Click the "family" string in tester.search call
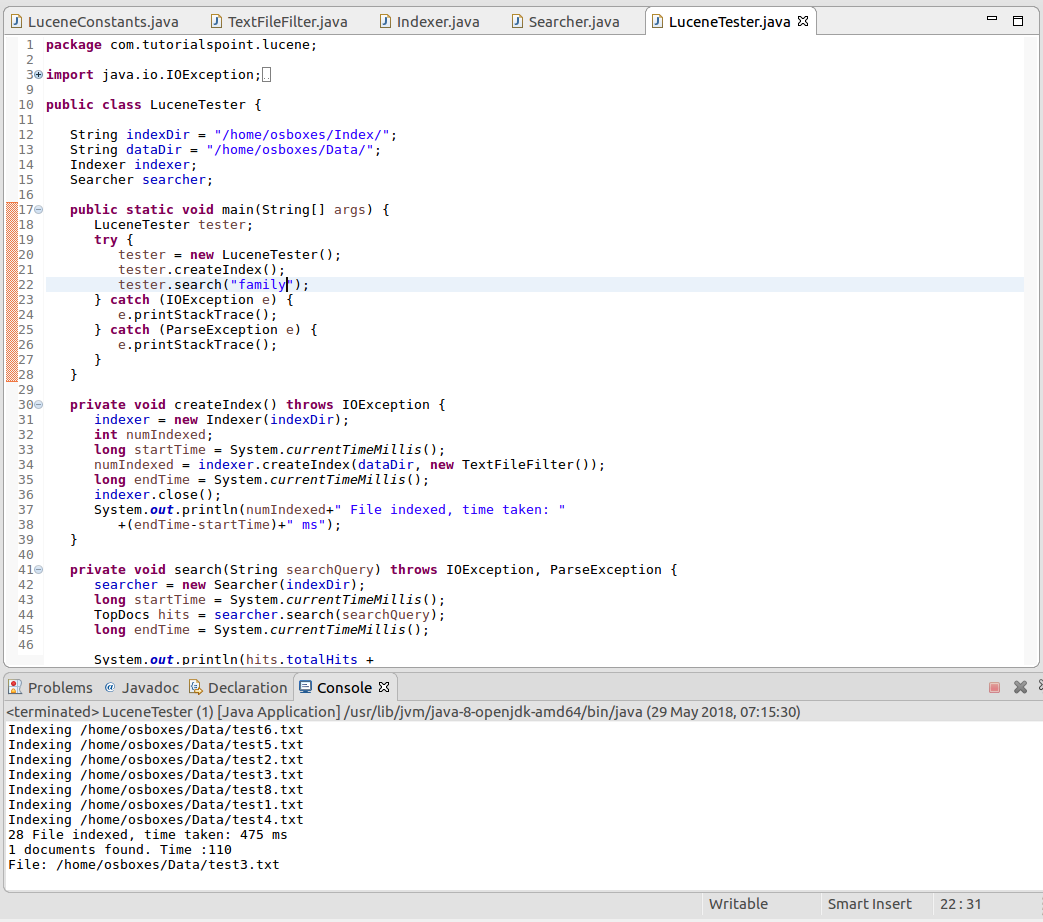The width and height of the screenshot is (1043, 922). click(x=261, y=285)
